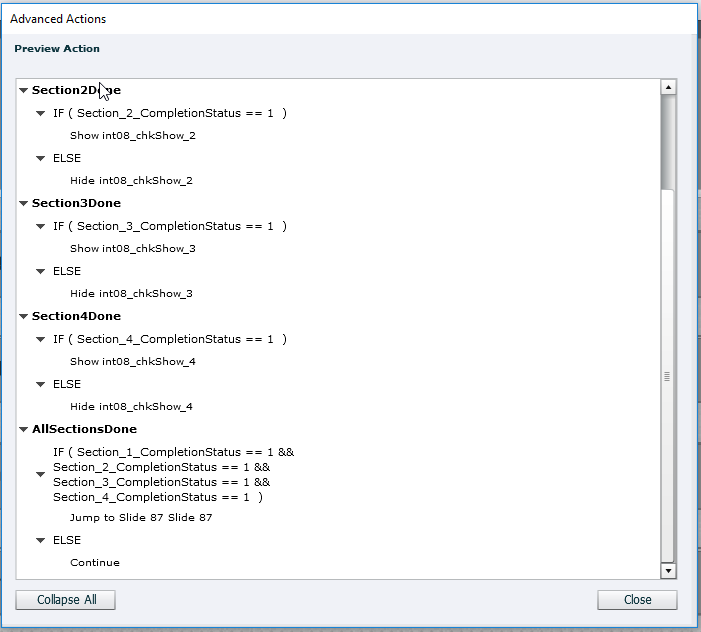Collapse IF Section_4_CompletionStatus condition
Image resolution: width=701 pixels, height=632 pixels.
(x=41, y=340)
